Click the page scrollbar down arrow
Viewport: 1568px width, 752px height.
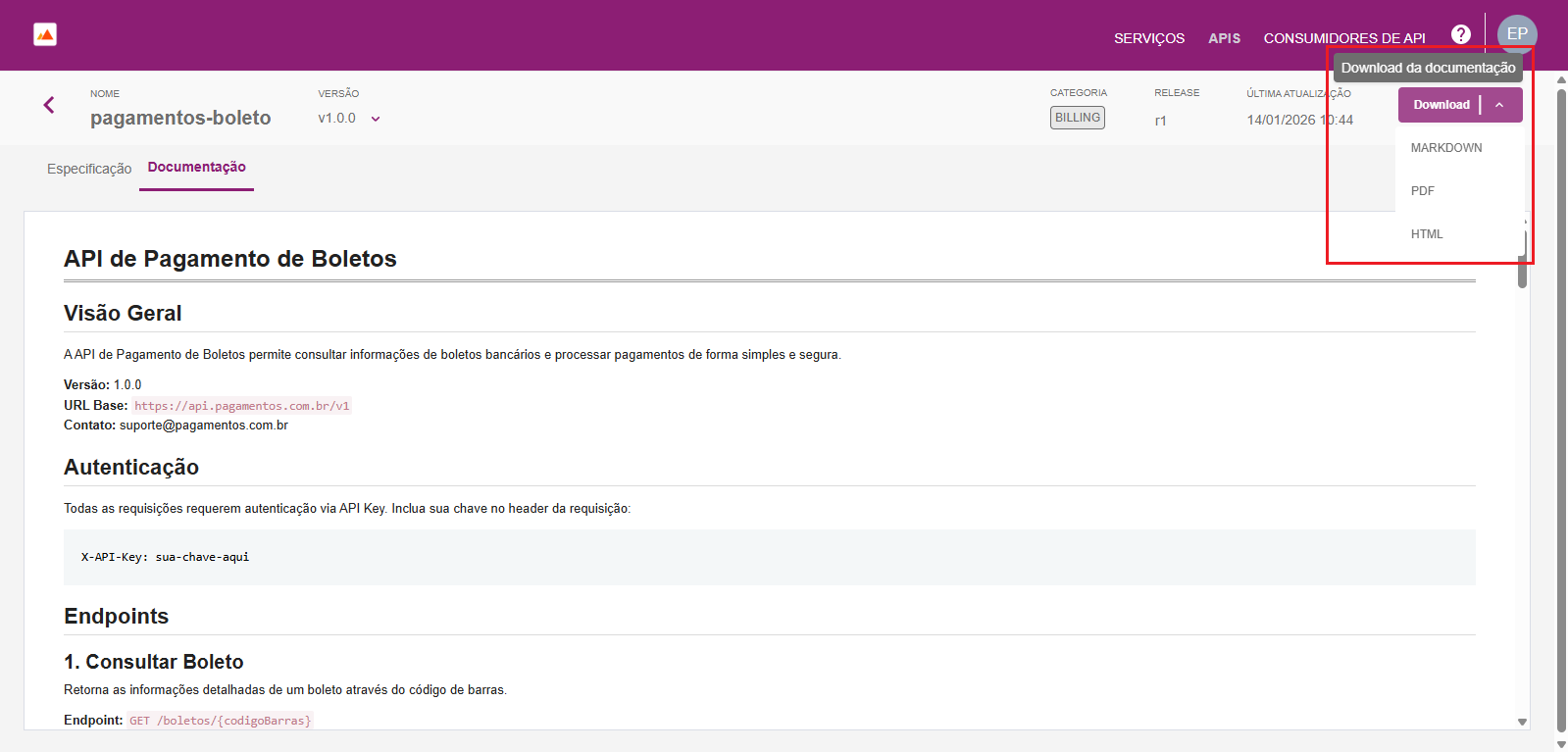[1561, 744]
